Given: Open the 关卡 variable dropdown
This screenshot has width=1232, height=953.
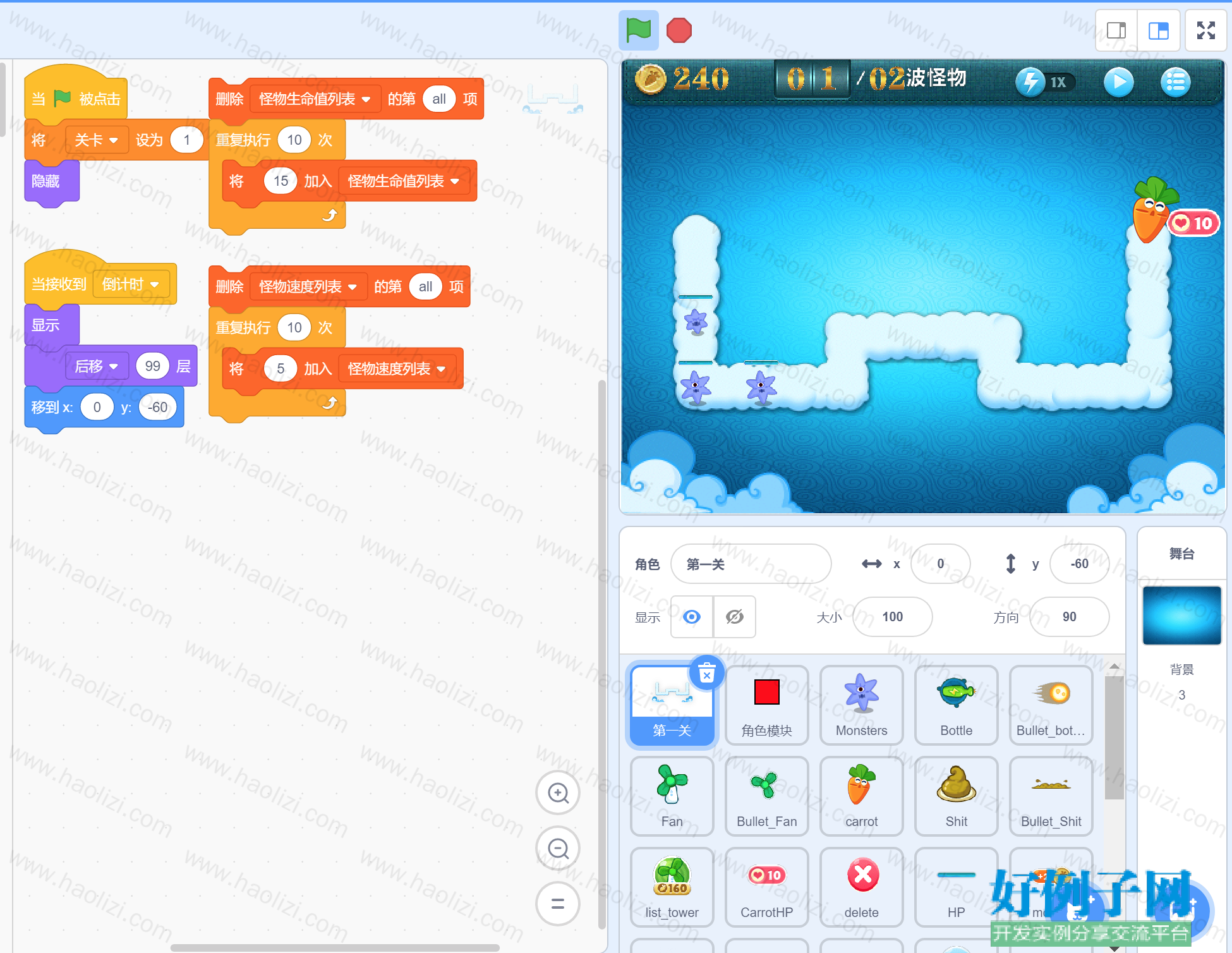Looking at the screenshot, I should coord(97,140).
